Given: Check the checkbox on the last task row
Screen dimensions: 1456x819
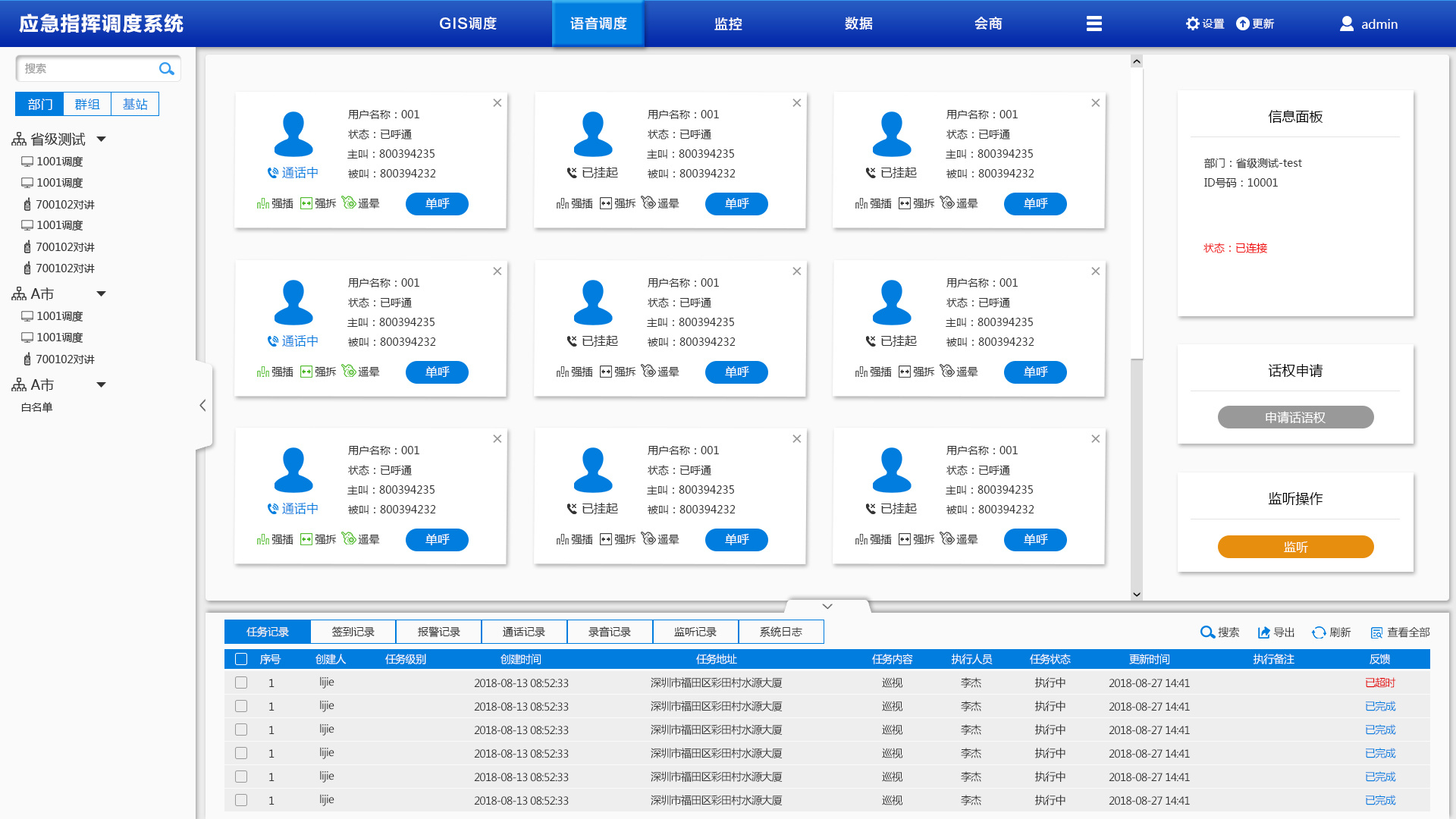Looking at the screenshot, I should 241,800.
